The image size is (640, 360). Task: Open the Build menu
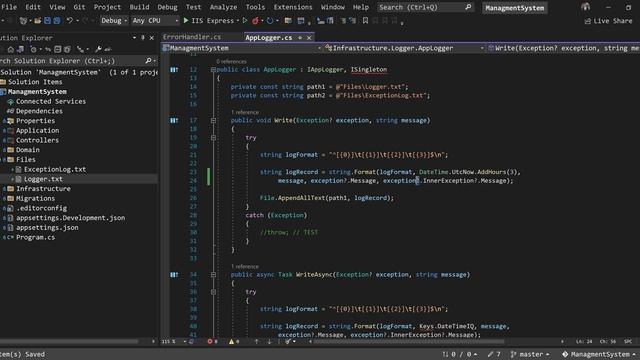click(139, 7)
